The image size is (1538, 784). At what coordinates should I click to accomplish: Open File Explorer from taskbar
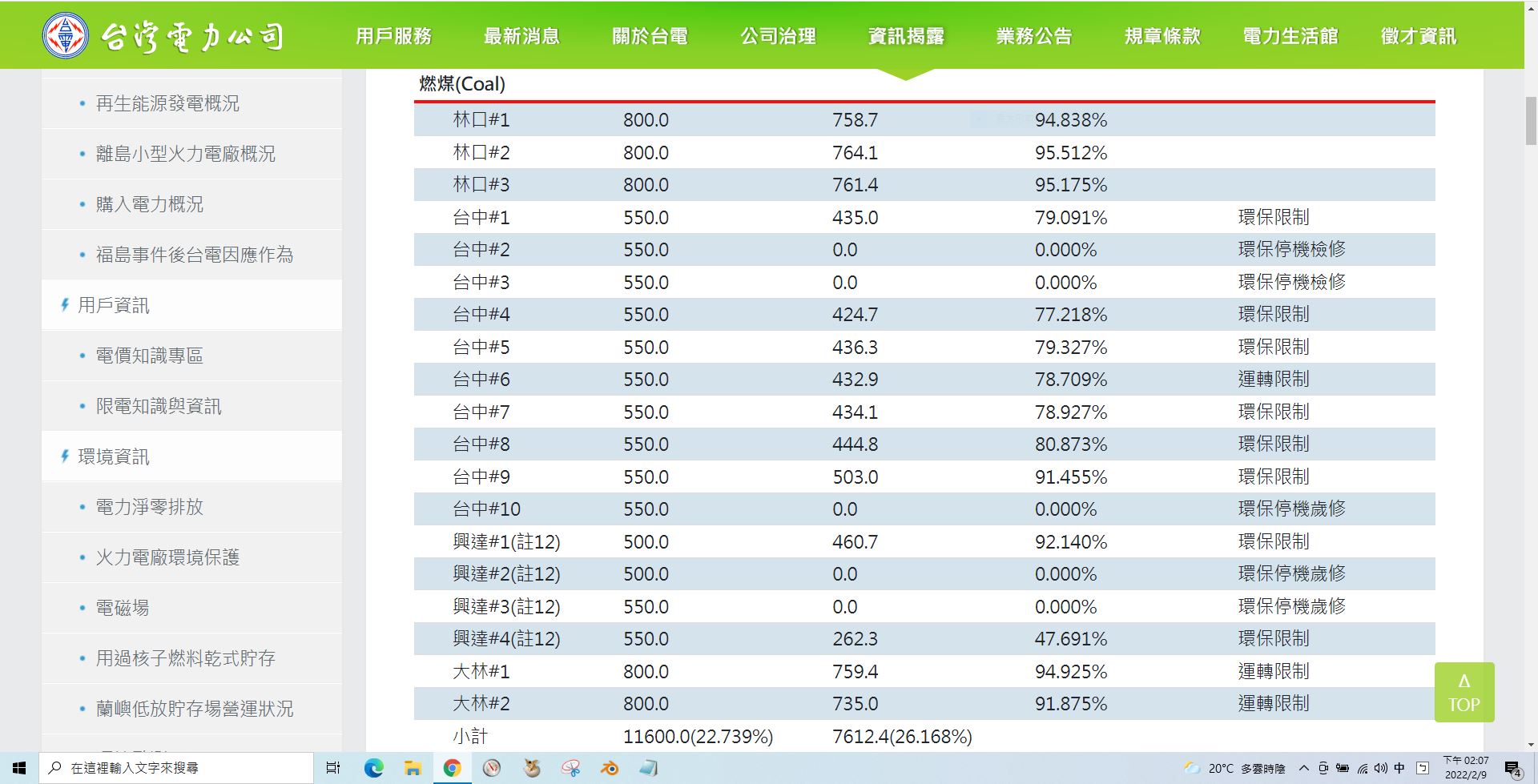413,768
